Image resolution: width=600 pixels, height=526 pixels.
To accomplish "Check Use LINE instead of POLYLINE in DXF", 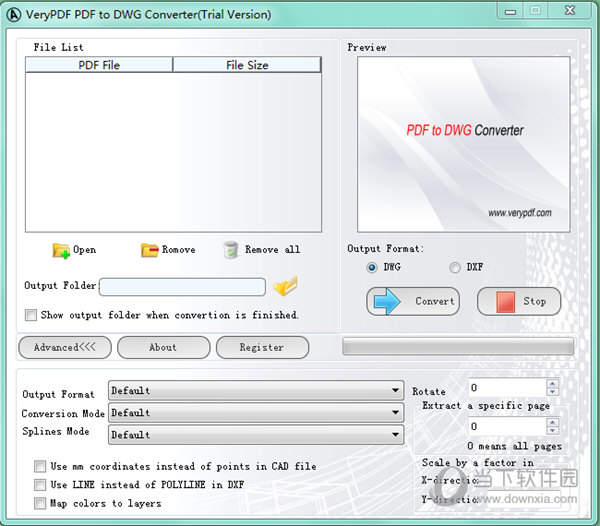I will coord(40,485).
